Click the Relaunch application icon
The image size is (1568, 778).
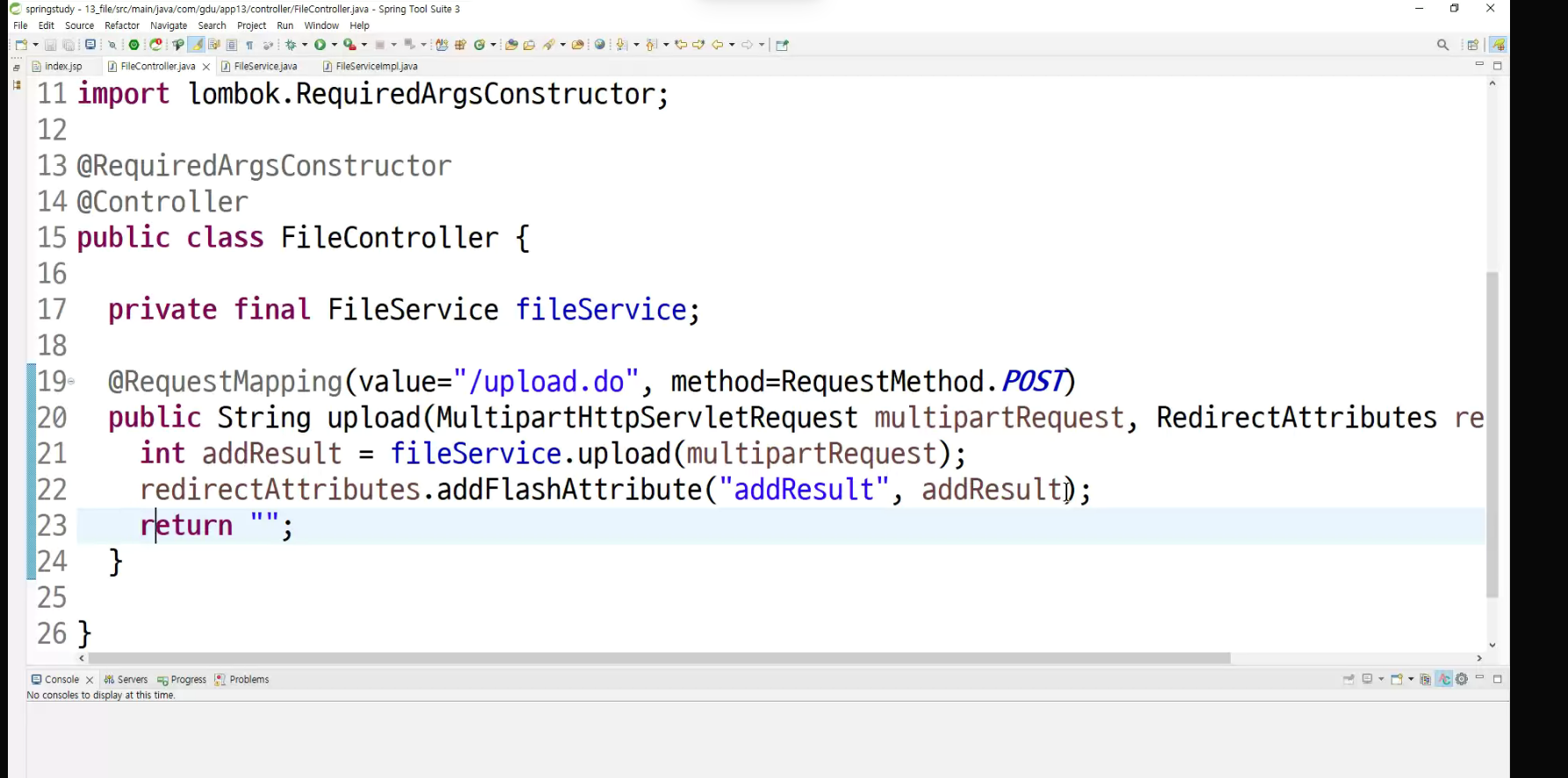tap(155, 45)
